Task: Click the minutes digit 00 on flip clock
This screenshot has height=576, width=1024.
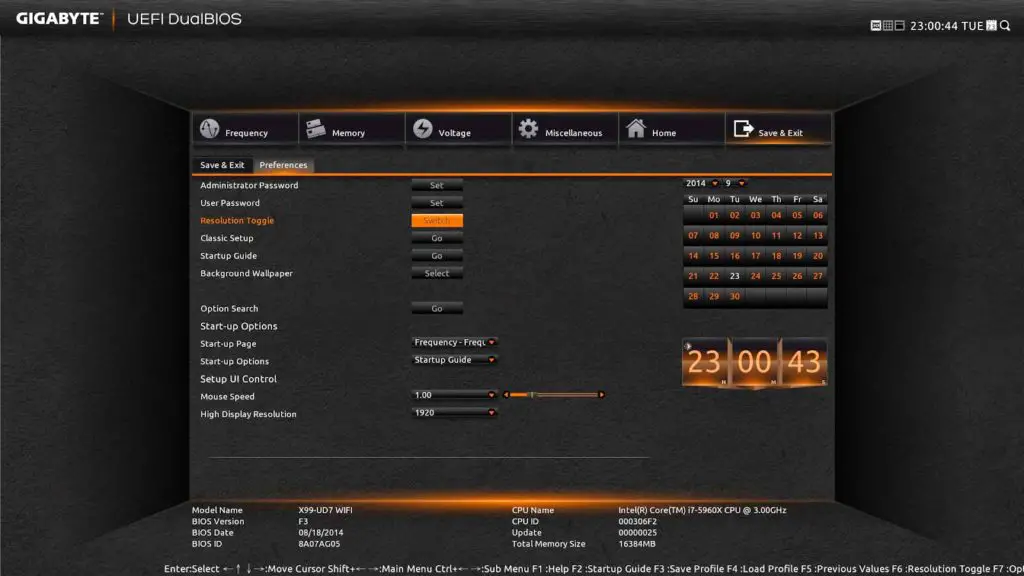Action: click(754, 362)
